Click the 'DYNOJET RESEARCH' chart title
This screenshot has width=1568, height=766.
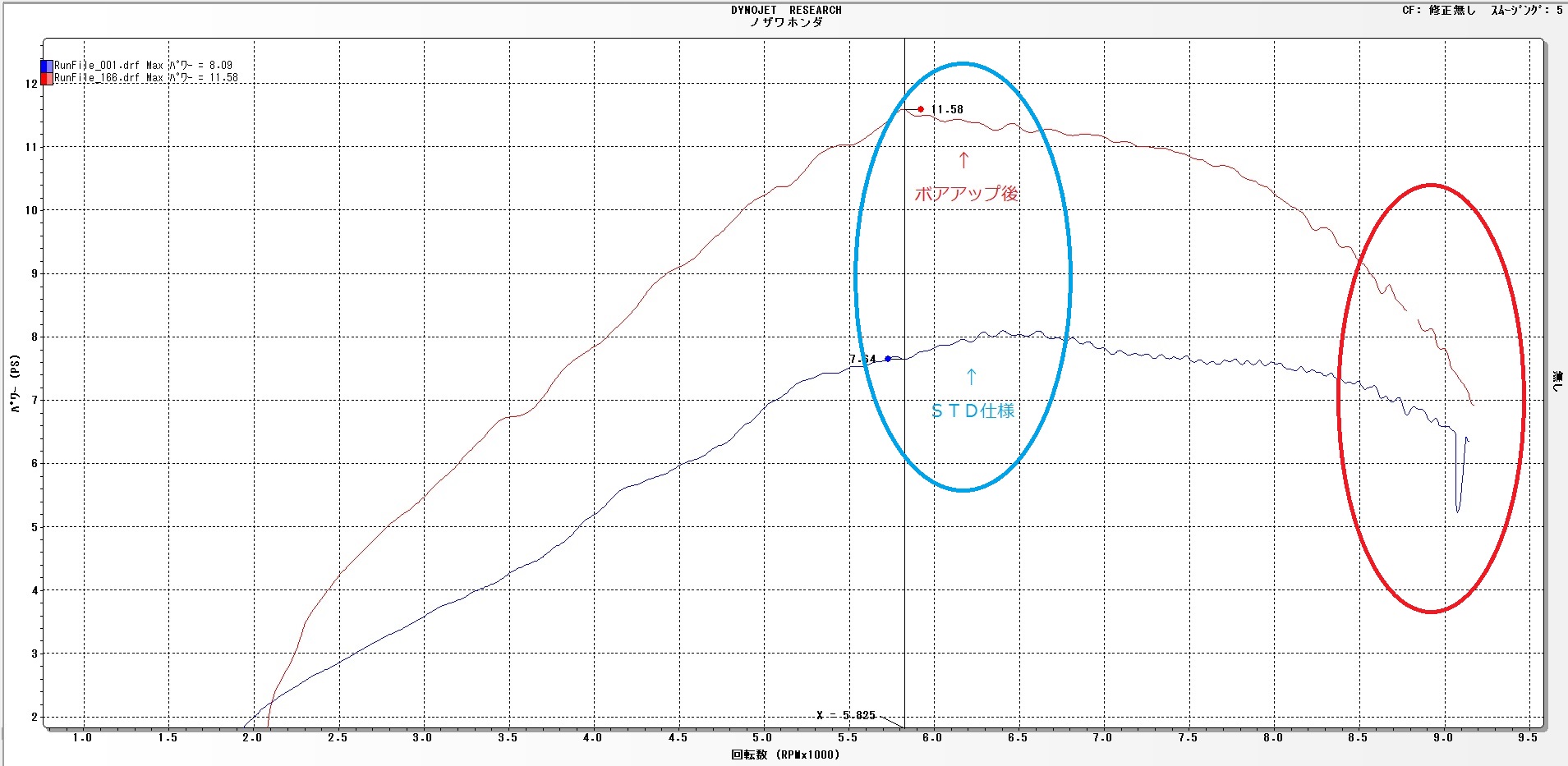tap(786, 10)
